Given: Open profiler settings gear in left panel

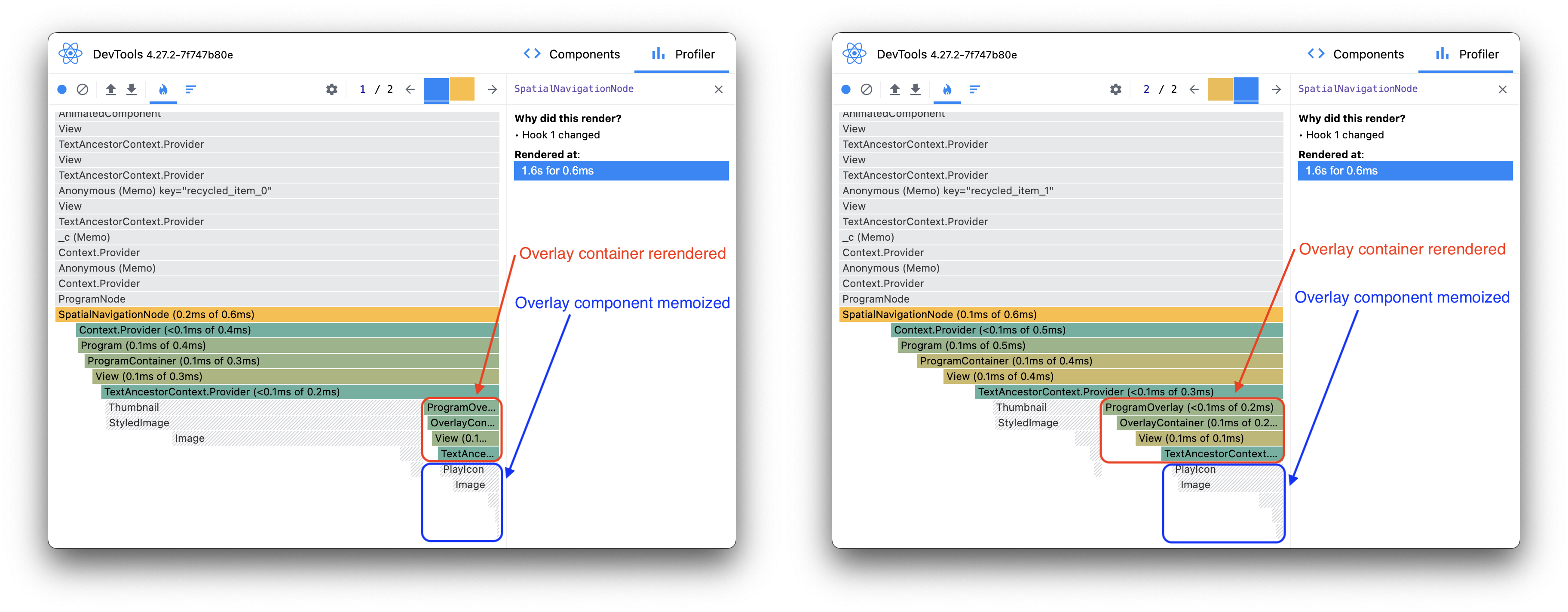Looking at the screenshot, I should point(332,89).
